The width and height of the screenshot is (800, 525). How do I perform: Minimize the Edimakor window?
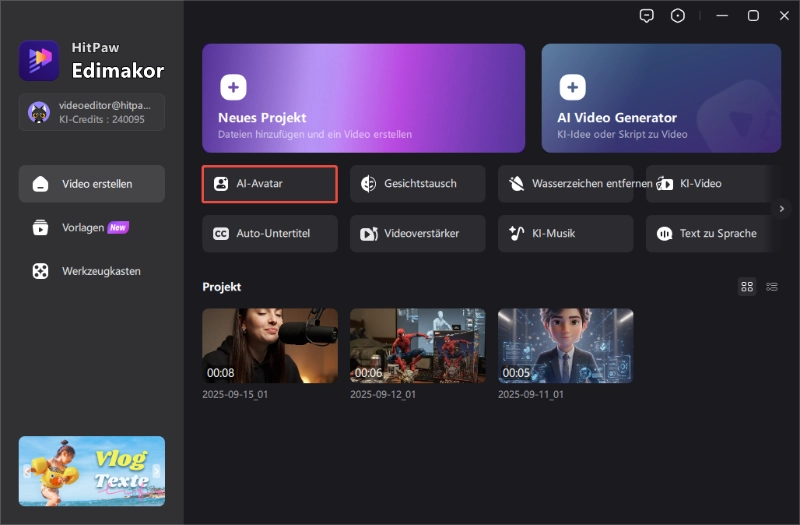point(722,16)
